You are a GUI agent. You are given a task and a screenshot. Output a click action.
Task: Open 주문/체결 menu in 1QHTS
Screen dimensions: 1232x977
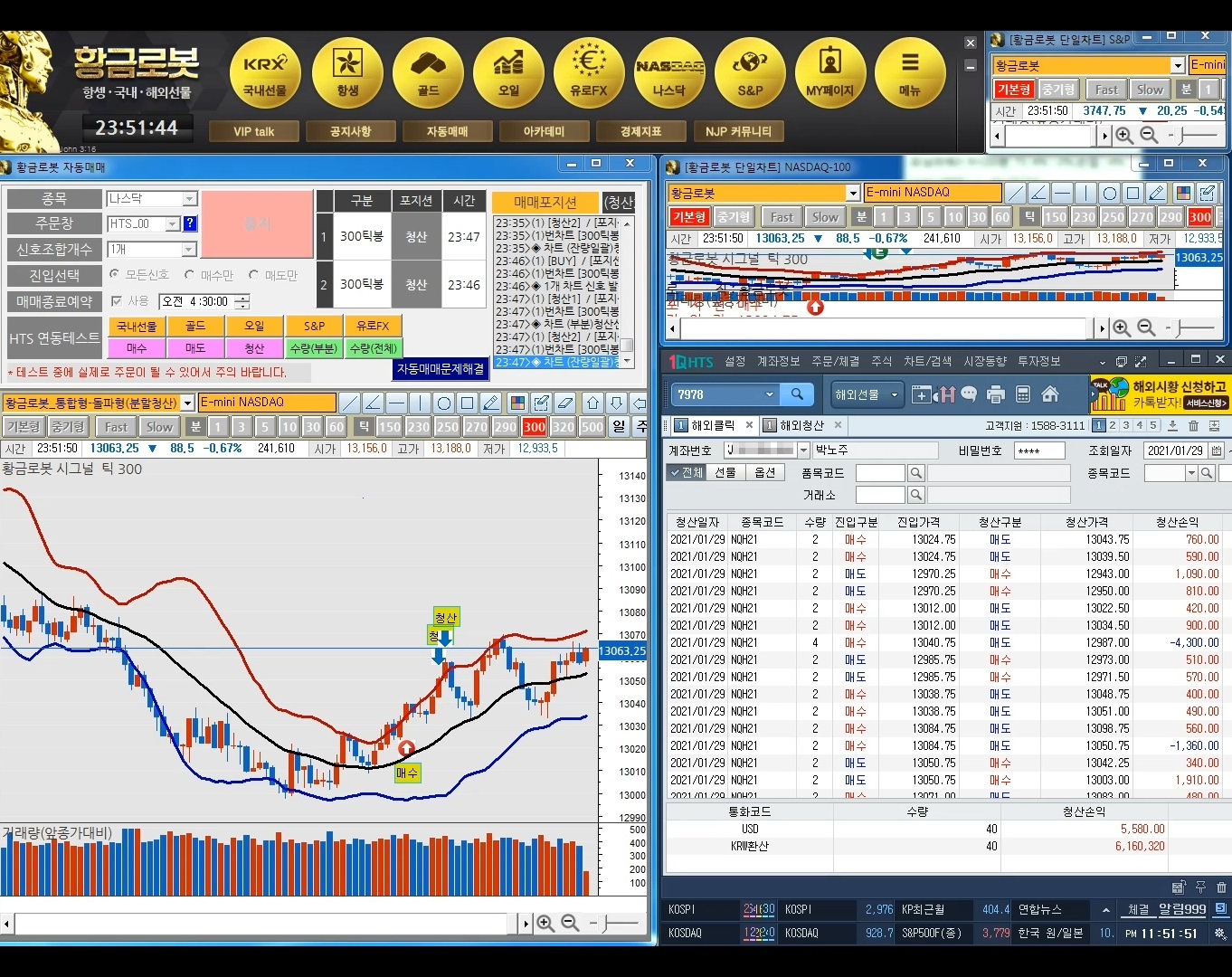pyautogui.click(x=835, y=361)
